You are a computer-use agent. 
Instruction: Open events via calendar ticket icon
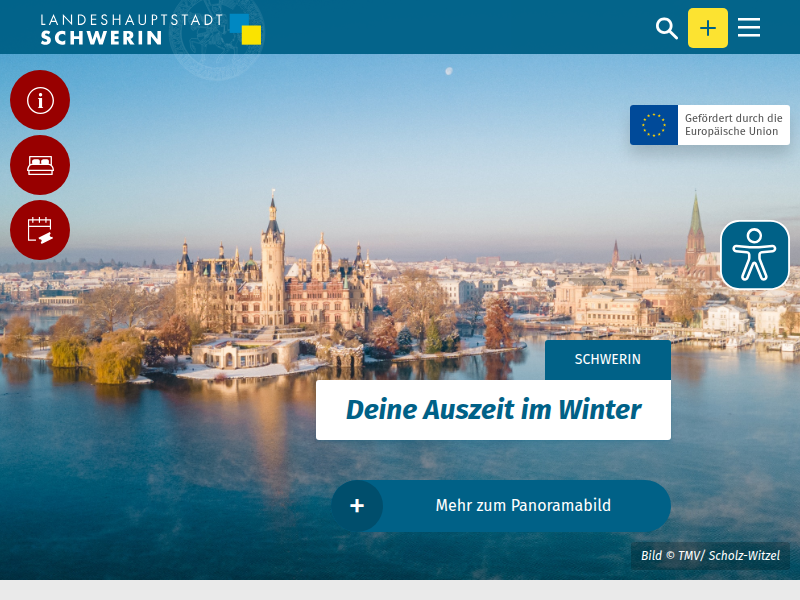point(40,230)
